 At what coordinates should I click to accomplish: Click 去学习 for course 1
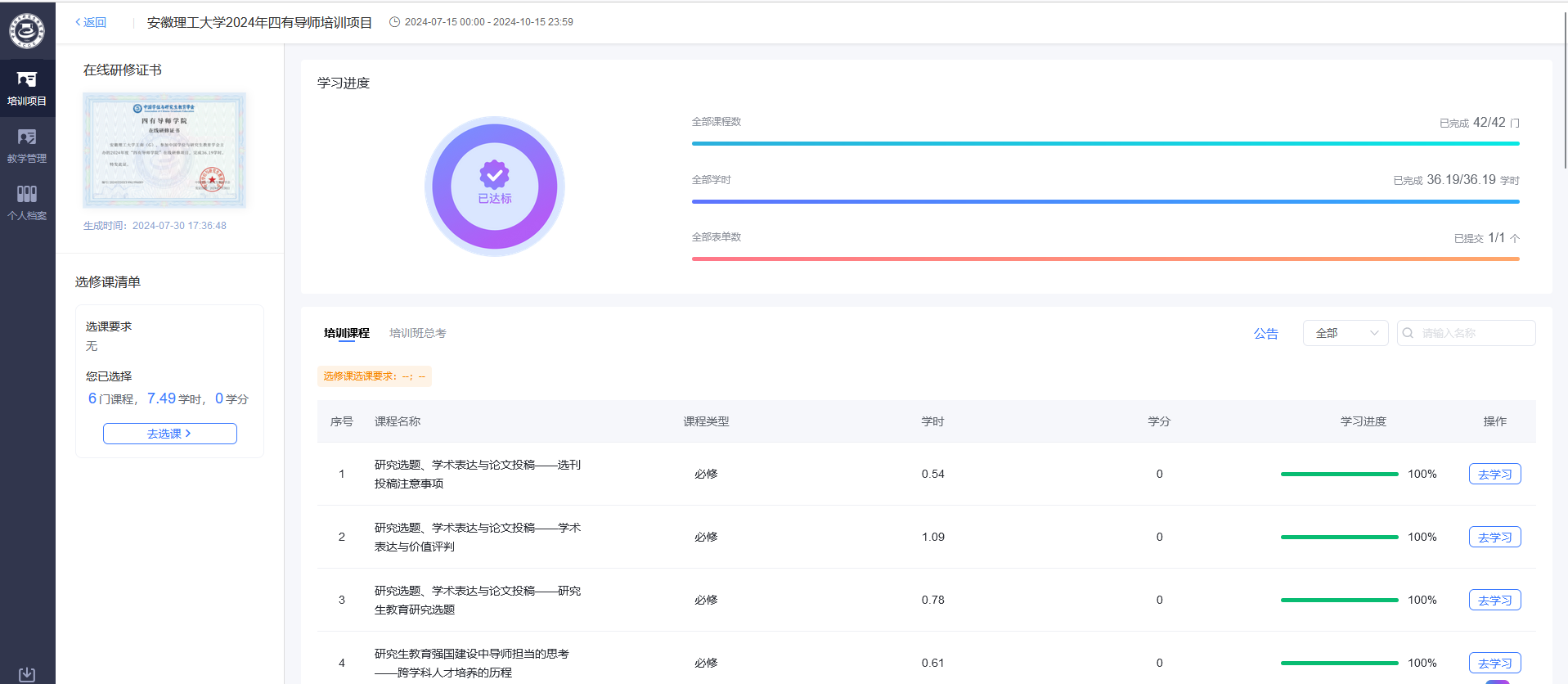pyautogui.click(x=1494, y=475)
